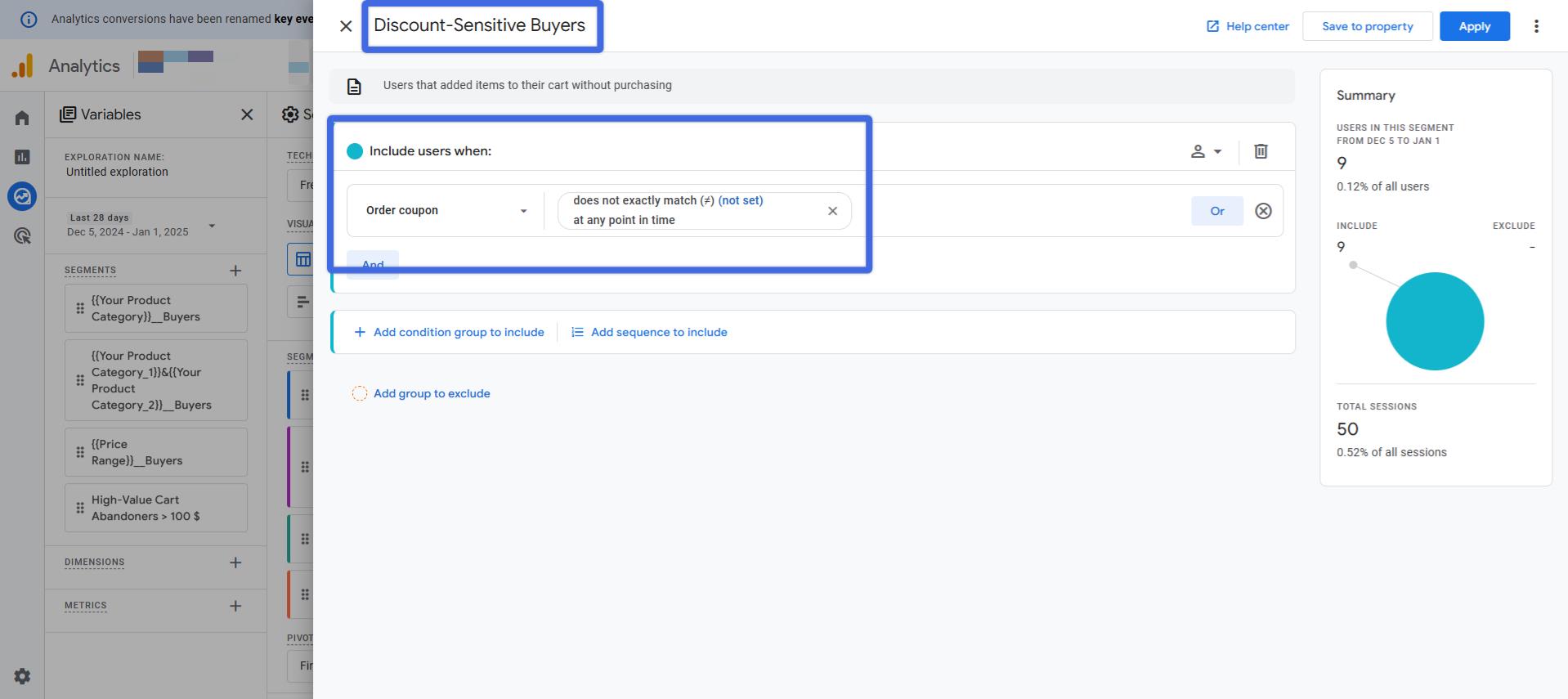Open the Advertising icon in sidebar
1568x699 pixels.
pyautogui.click(x=22, y=236)
